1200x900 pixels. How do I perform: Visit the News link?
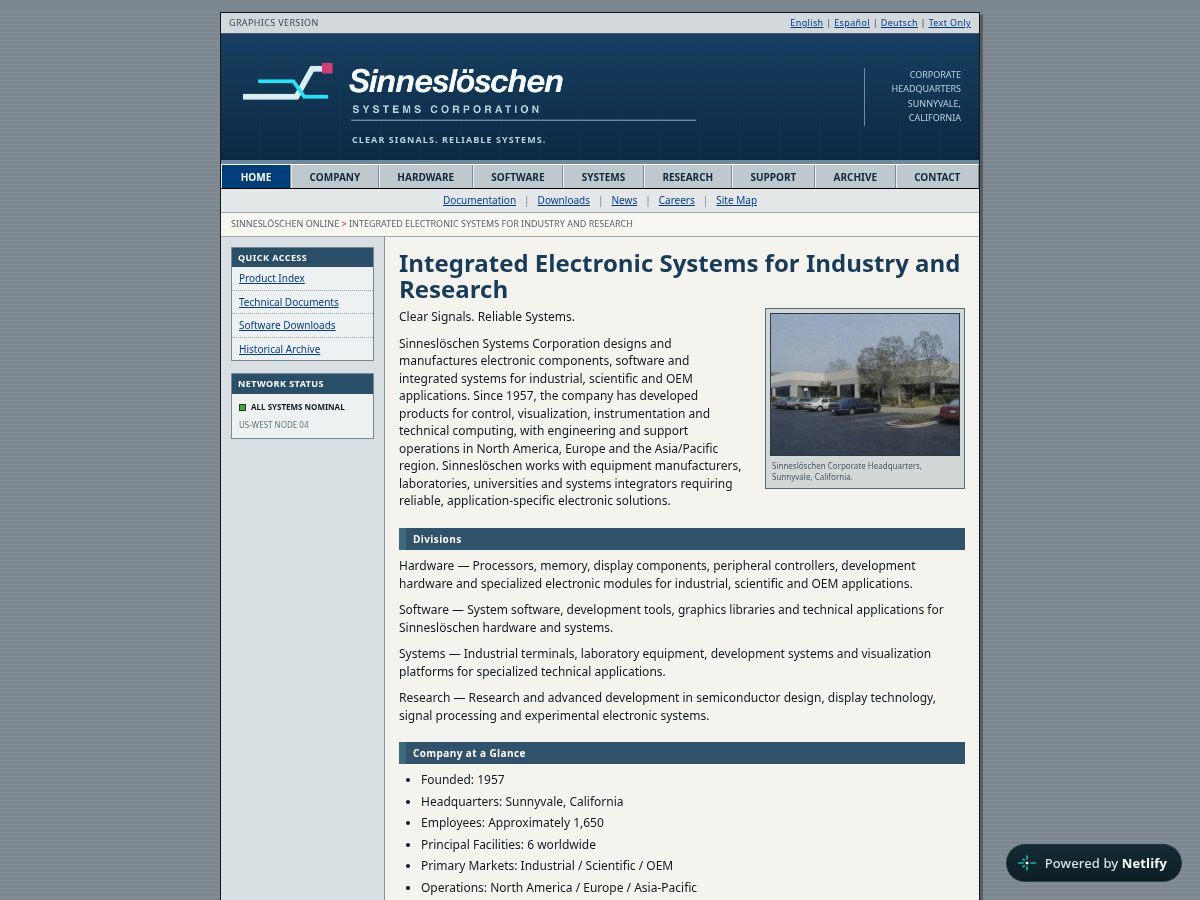[624, 200]
